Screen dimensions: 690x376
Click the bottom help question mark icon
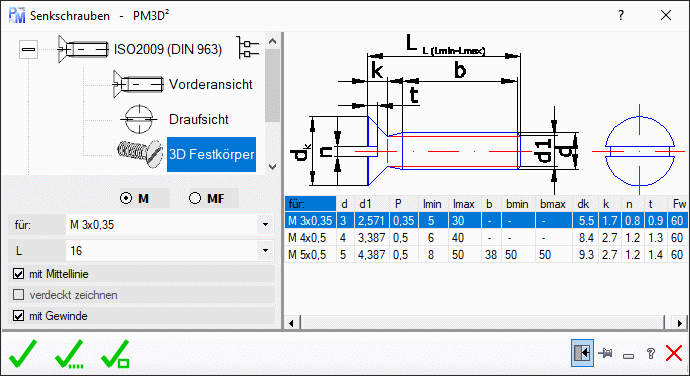651,353
